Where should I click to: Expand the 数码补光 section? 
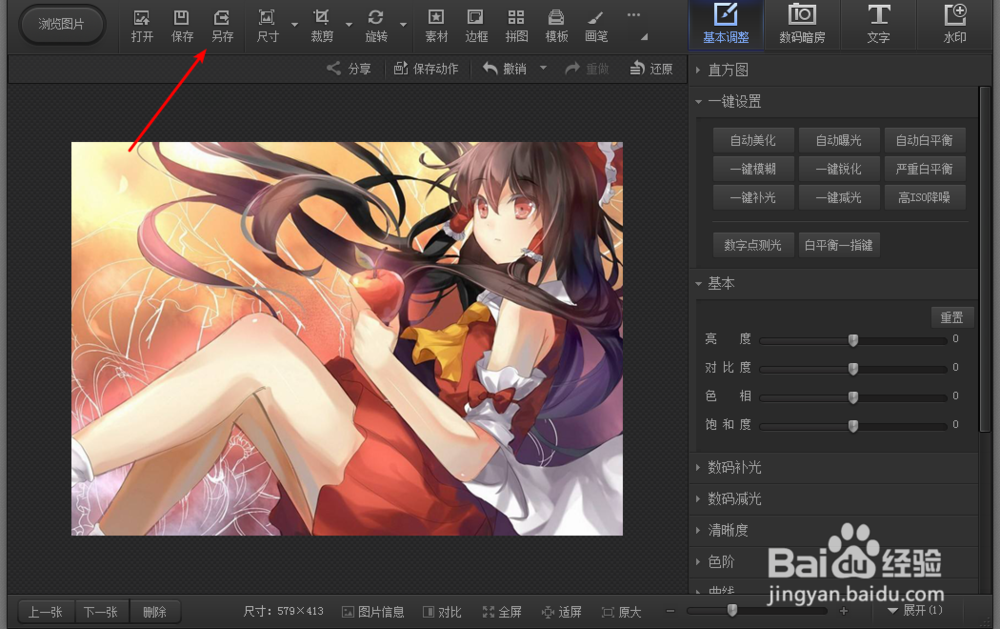[734, 468]
